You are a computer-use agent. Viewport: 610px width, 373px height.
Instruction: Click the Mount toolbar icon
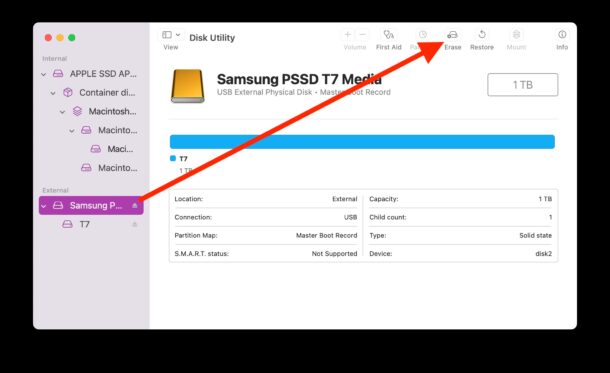(516, 35)
